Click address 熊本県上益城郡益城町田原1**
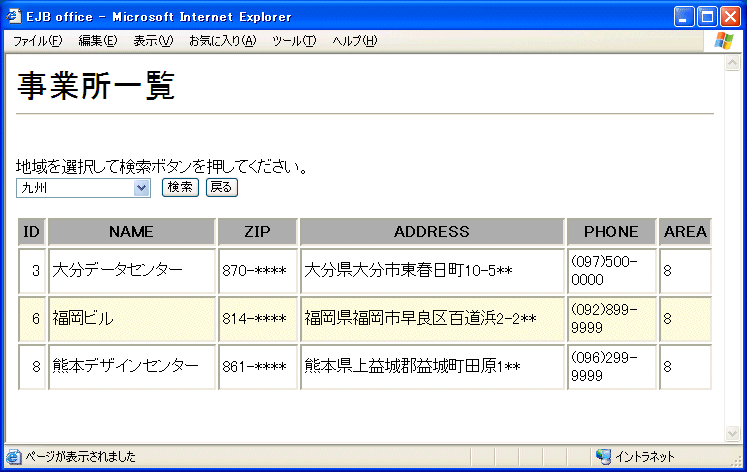The width and height of the screenshot is (747, 472). [x=412, y=366]
